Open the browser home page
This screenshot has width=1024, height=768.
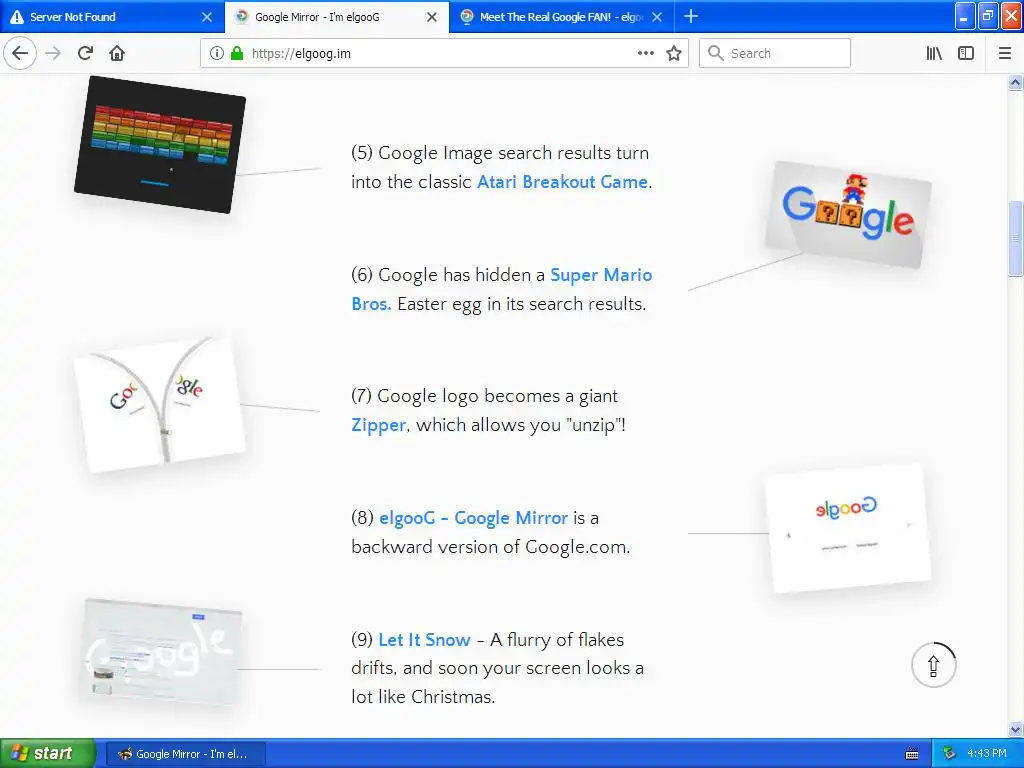tap(117, 53)
